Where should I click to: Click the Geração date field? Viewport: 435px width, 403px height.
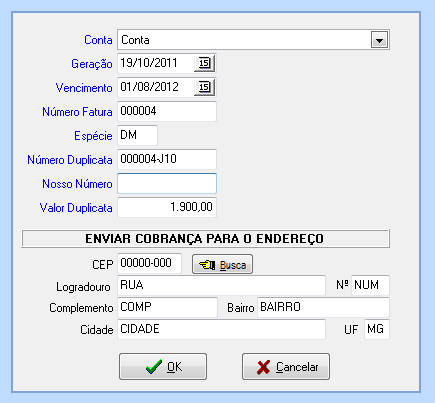click(x=156, y=63)
